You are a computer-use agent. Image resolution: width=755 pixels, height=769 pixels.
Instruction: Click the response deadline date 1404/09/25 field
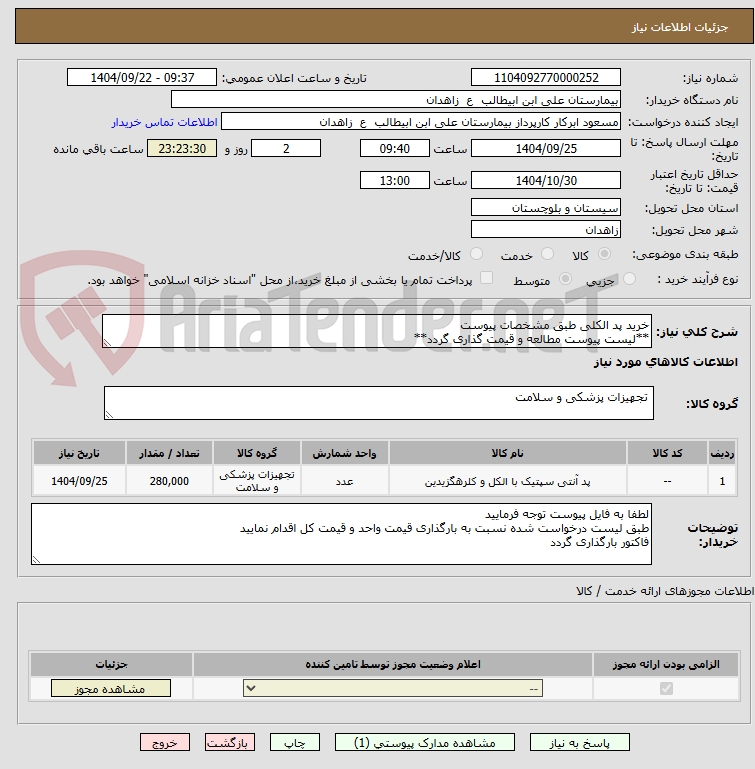click(x=546, y=149)
